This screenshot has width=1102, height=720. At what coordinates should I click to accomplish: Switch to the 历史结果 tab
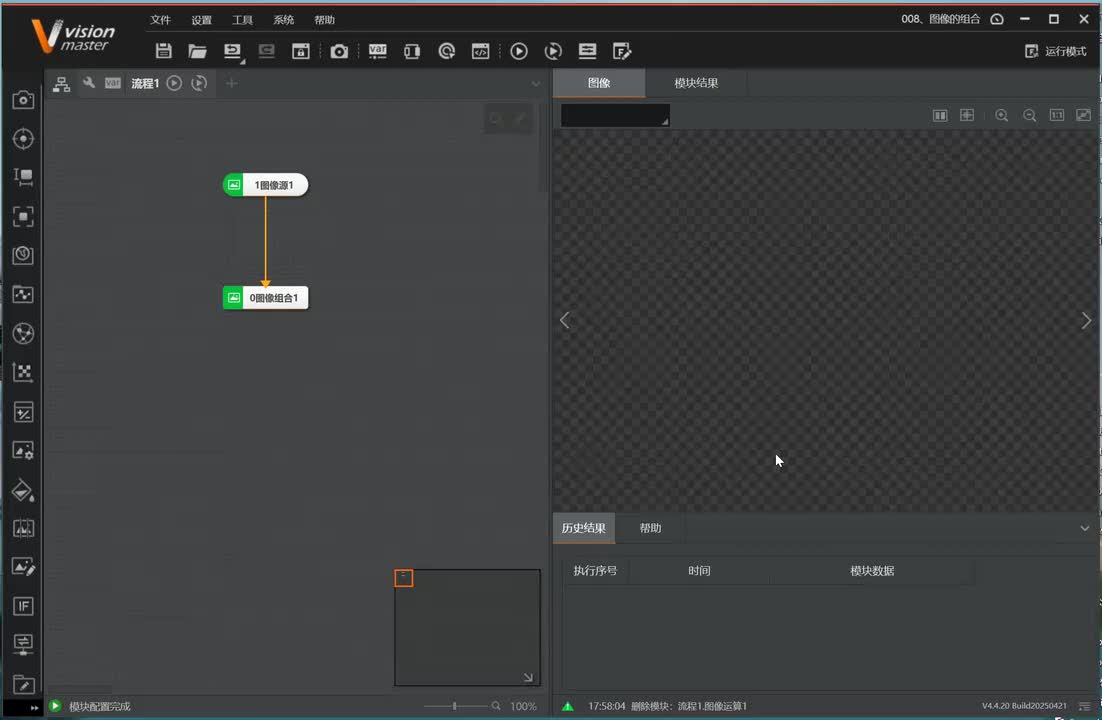[583, 528]
